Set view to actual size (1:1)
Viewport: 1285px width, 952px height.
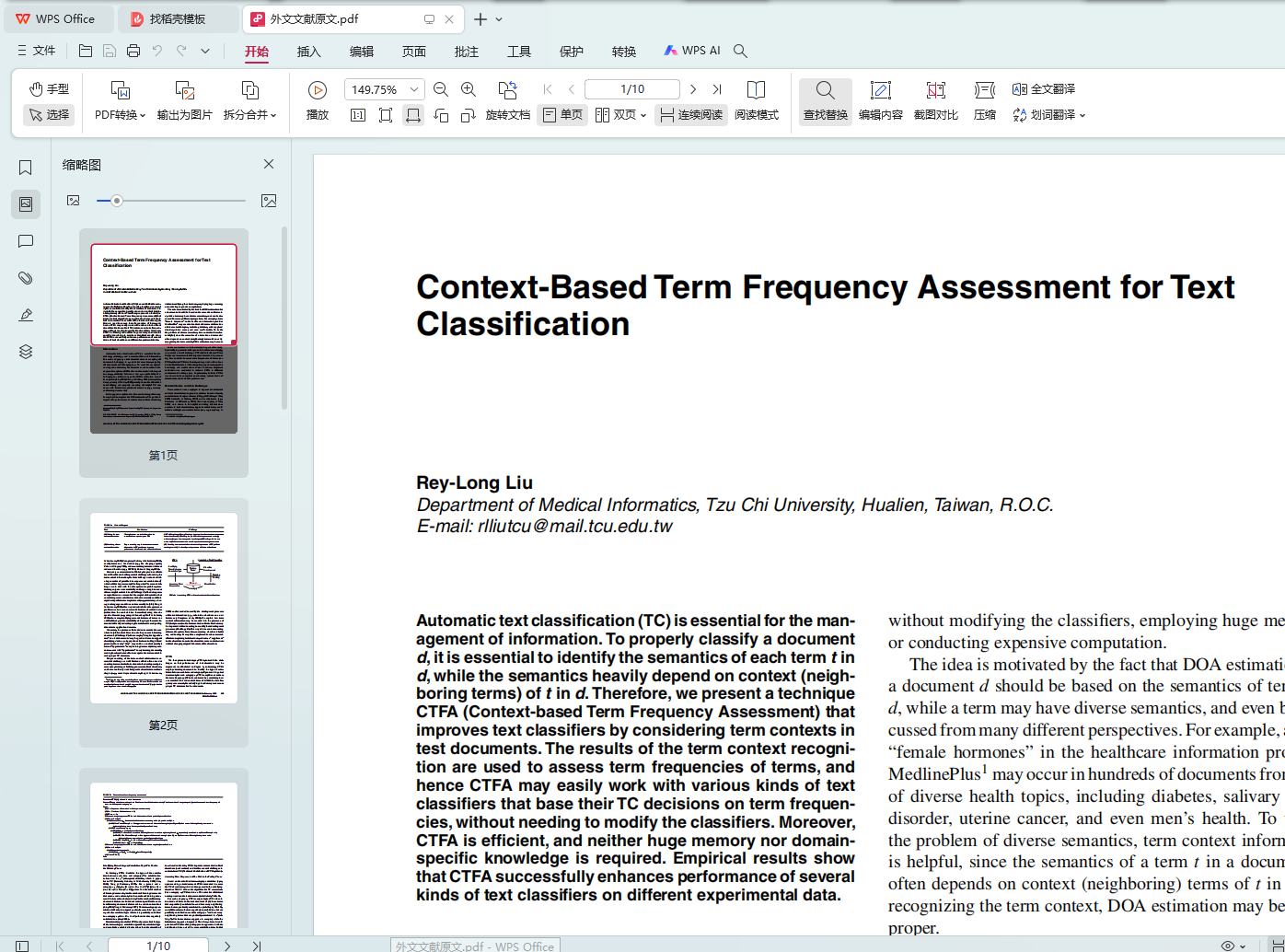(x=358, y=115)
